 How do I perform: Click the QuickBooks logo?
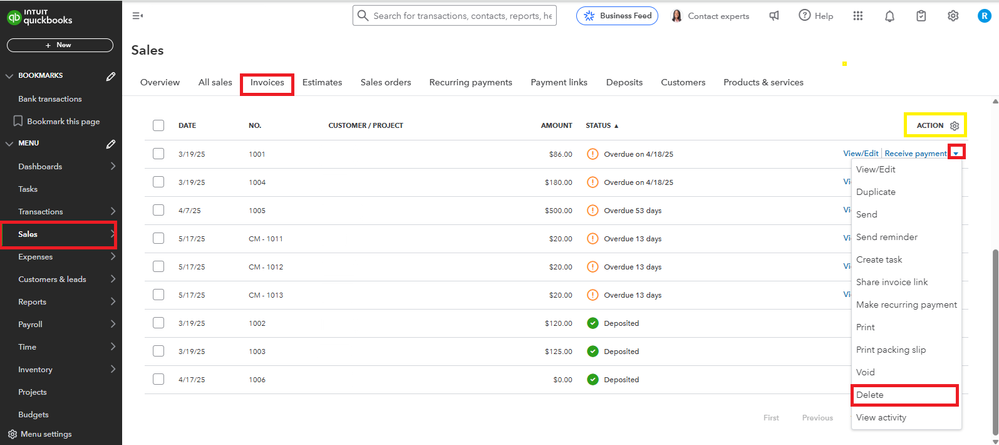point(40,17)
